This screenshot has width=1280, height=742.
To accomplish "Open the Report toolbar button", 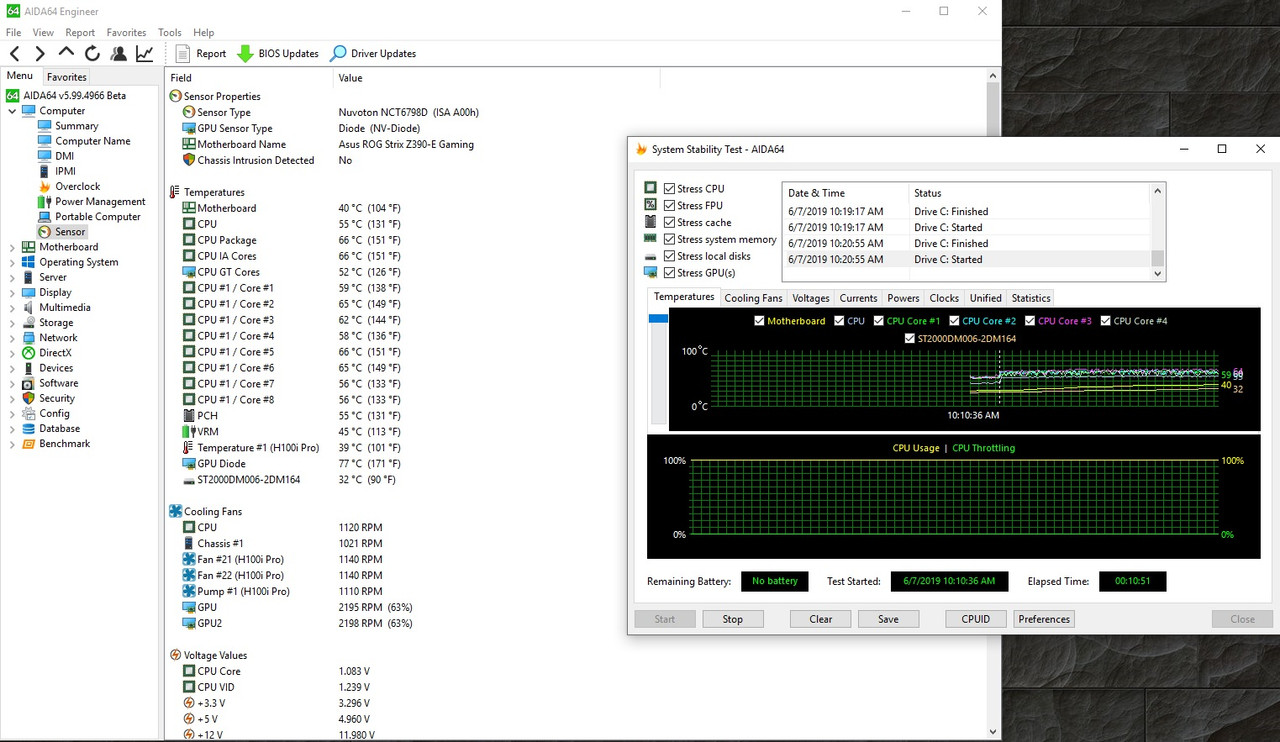I will tap(201, 54).
